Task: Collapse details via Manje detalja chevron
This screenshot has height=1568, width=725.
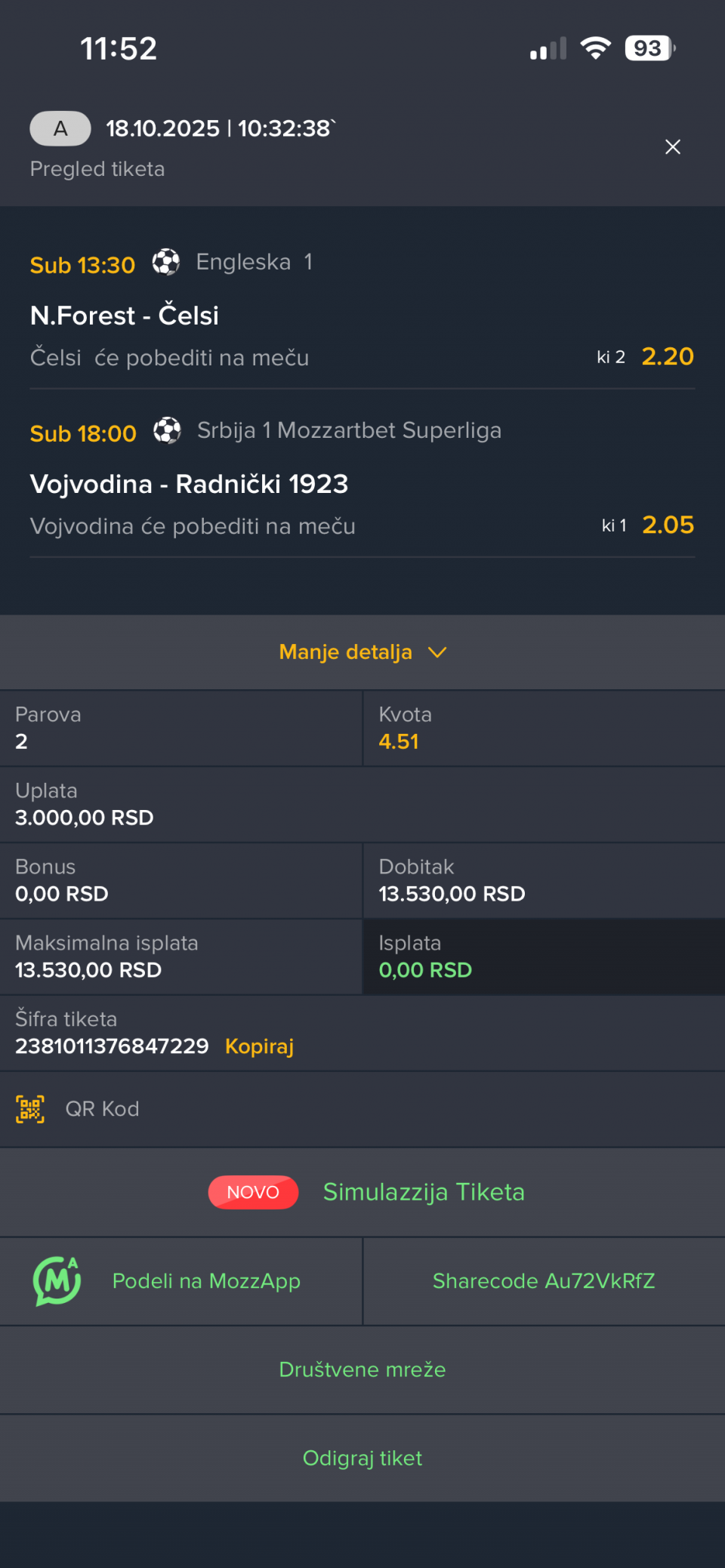Action: [x=437, y=652]
